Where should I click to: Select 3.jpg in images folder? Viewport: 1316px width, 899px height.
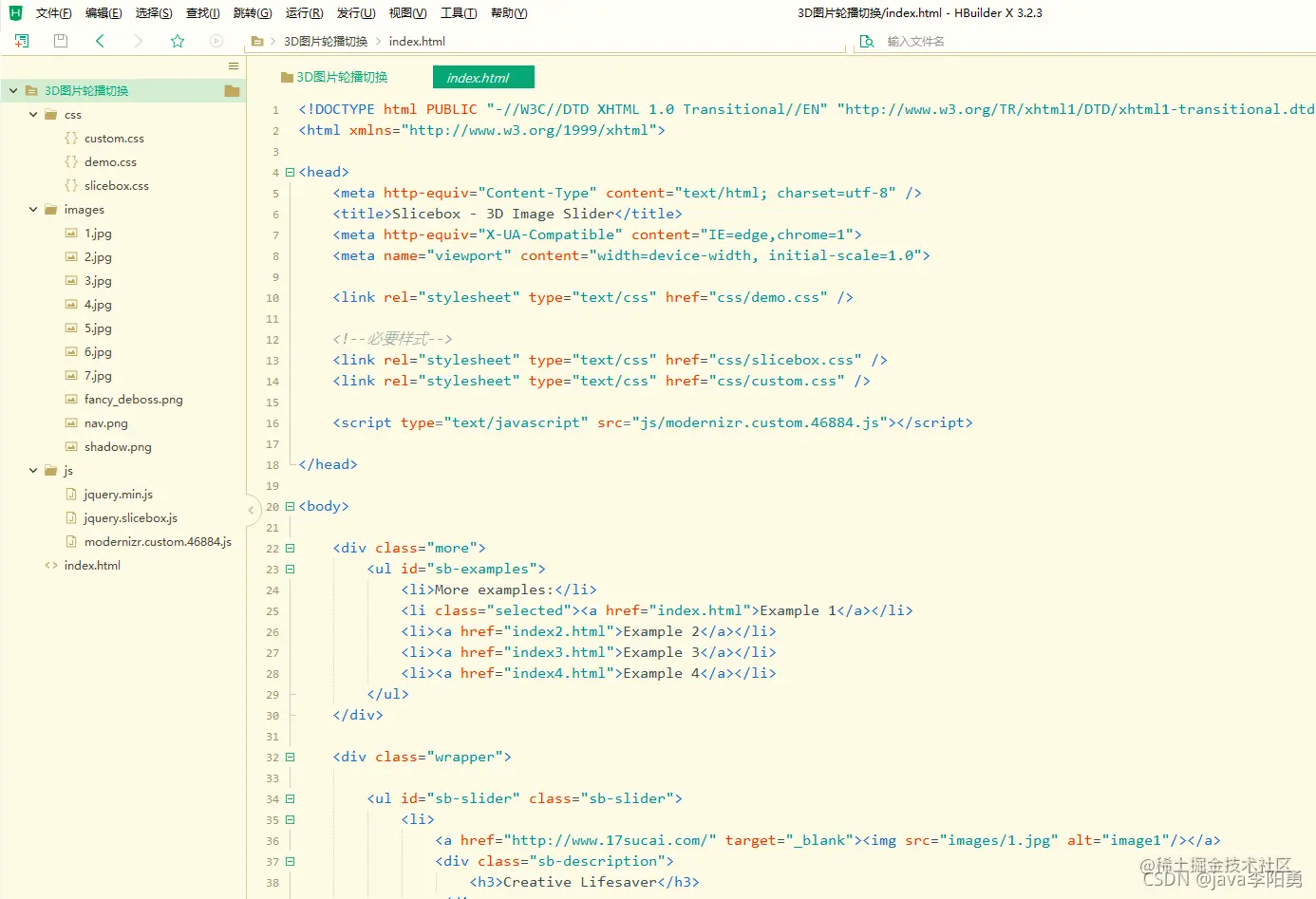98,280
